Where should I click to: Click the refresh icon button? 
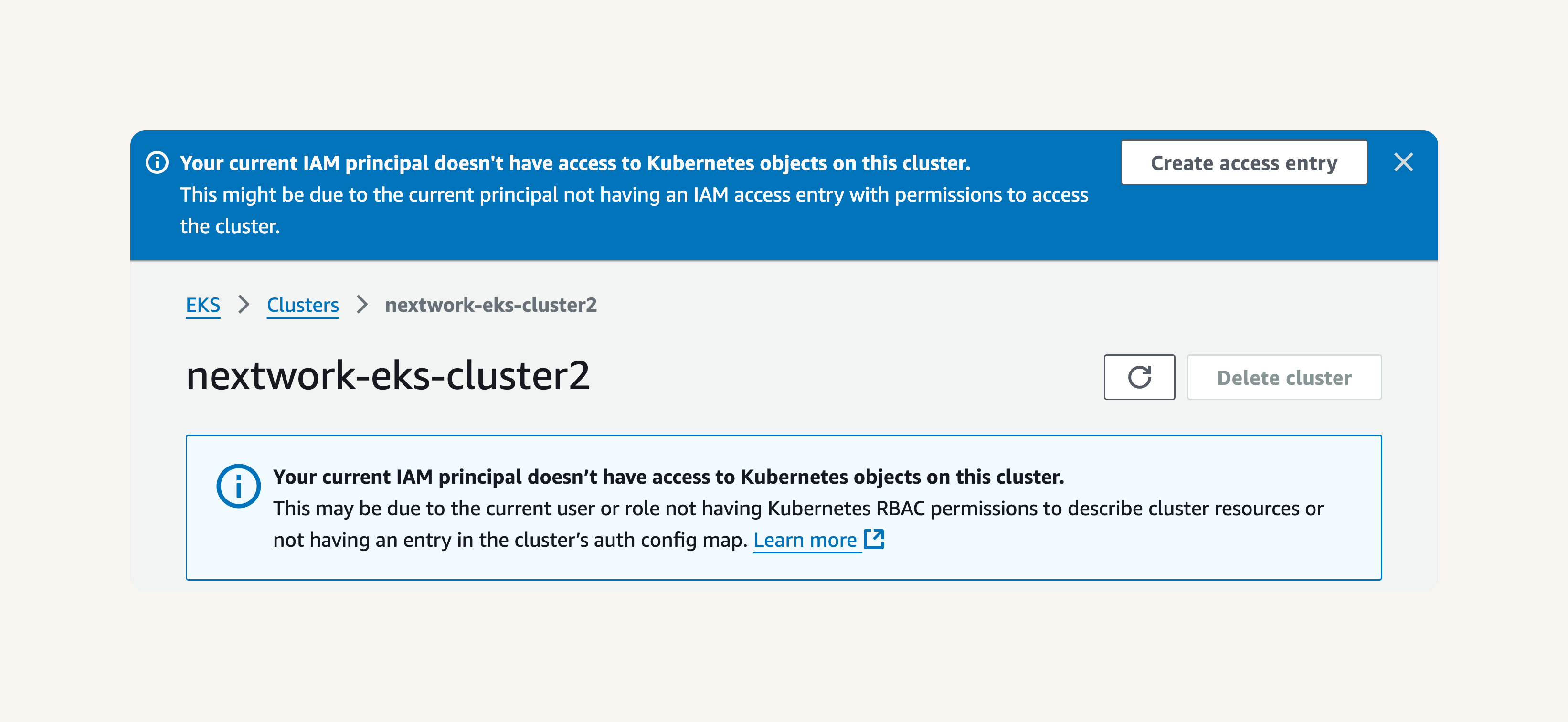1139,377
